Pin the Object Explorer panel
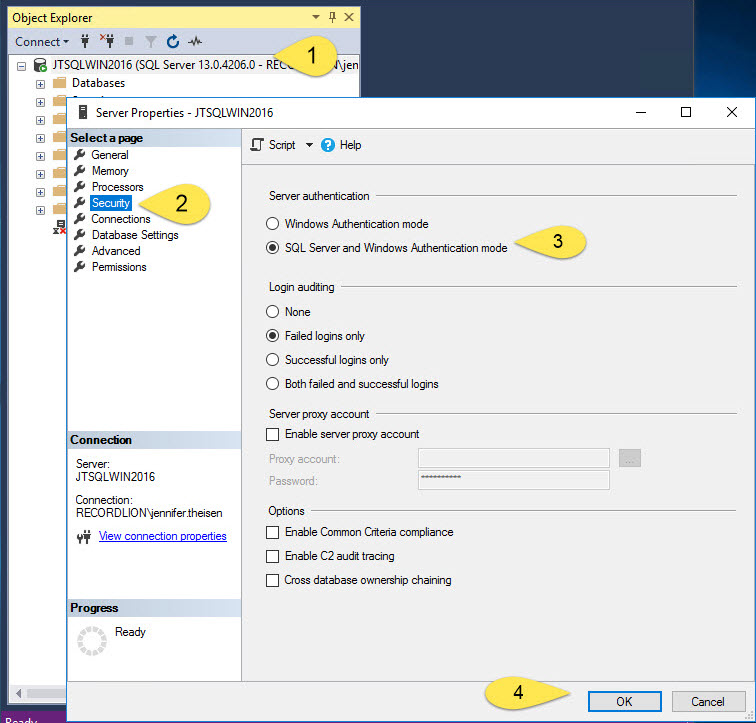Image resolution: width=756 pixels, height=723 pixels. point(332,17)
